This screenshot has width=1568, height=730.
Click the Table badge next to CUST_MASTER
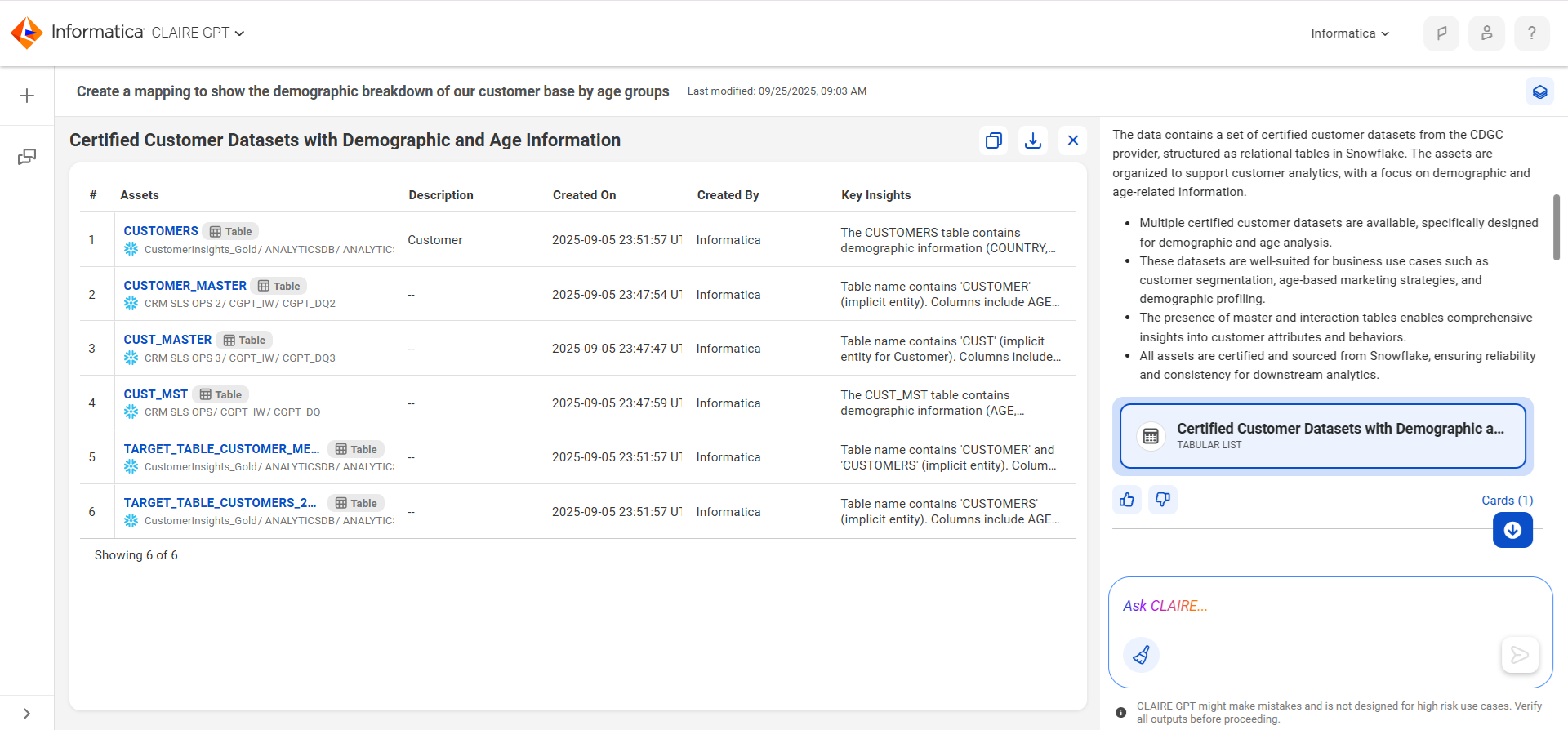[x=244, y=340]
